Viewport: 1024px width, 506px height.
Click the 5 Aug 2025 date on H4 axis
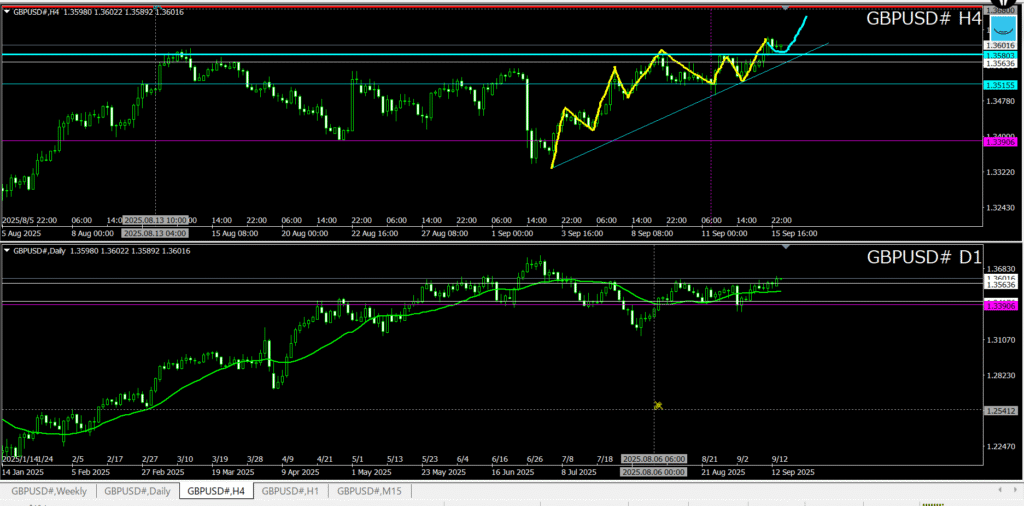pos(22,233)
